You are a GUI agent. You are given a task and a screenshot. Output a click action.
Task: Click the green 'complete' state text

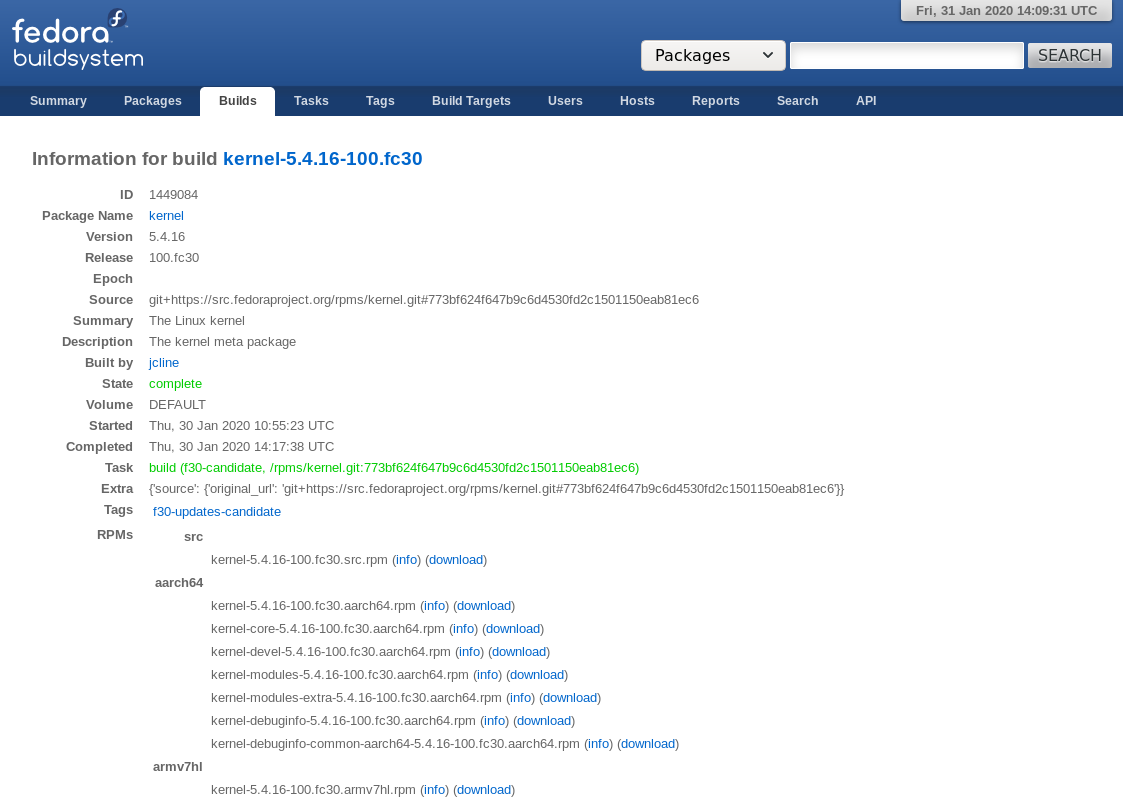point(175,384)
